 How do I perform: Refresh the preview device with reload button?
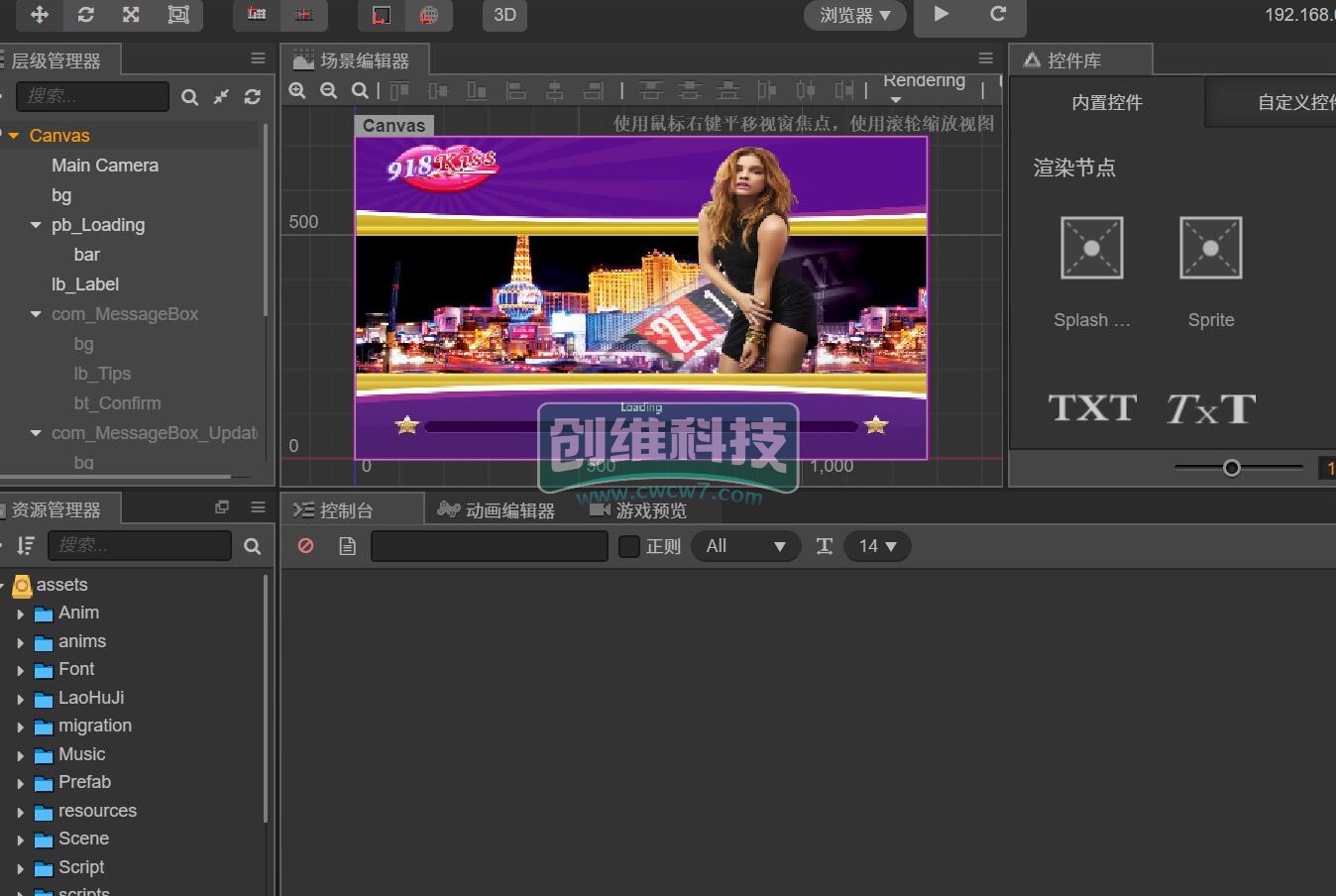click(998, 14)
